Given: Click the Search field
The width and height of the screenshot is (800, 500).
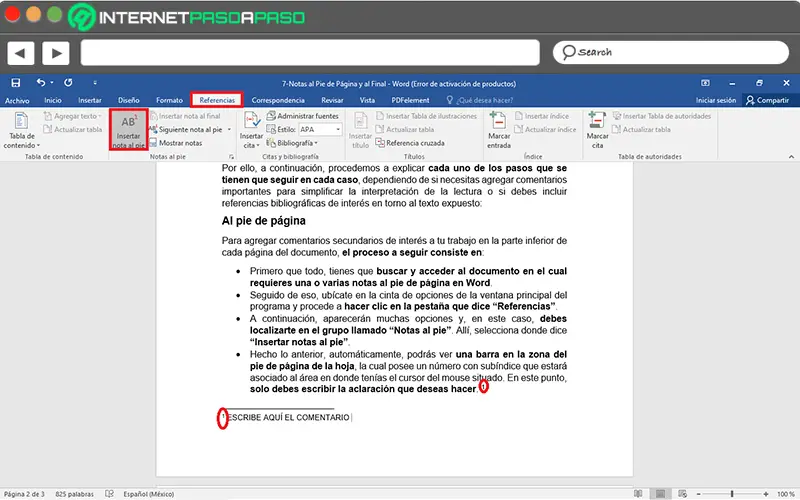Looking at the screenshot, I should (x=670, y=52).
